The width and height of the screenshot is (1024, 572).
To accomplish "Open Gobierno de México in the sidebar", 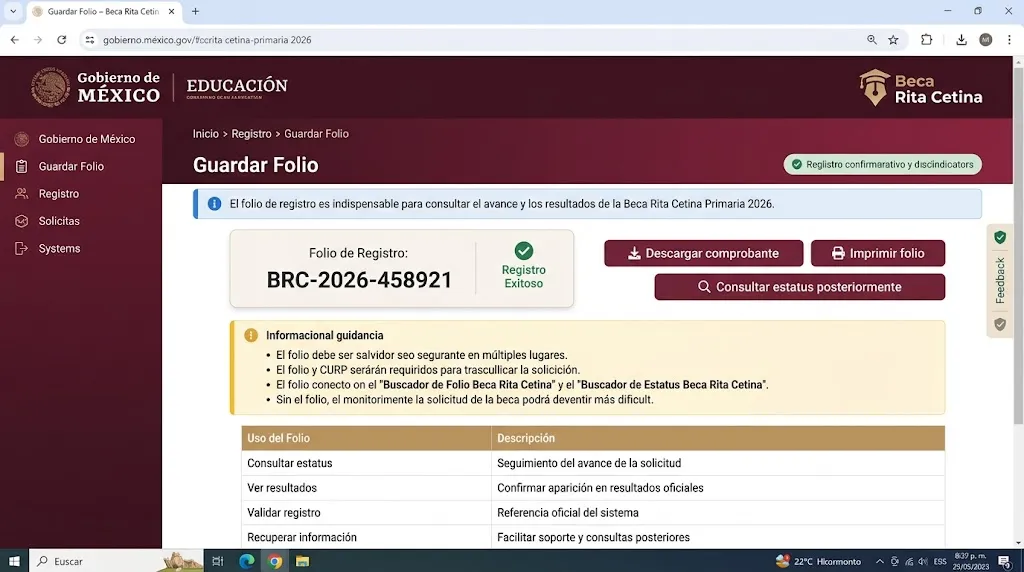I will coord(81,139).
